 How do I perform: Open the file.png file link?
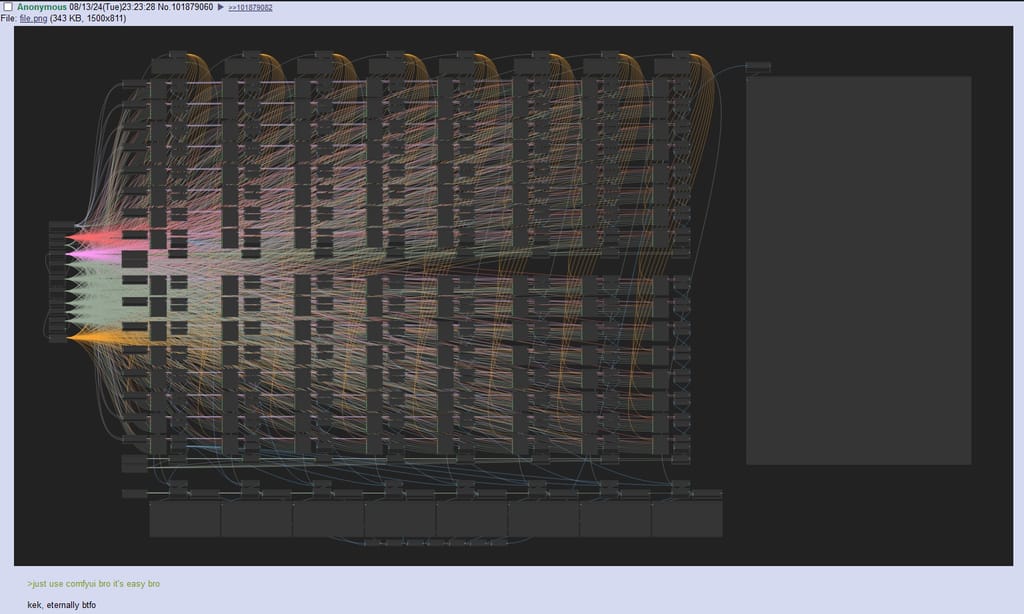(x=33, y=18)
